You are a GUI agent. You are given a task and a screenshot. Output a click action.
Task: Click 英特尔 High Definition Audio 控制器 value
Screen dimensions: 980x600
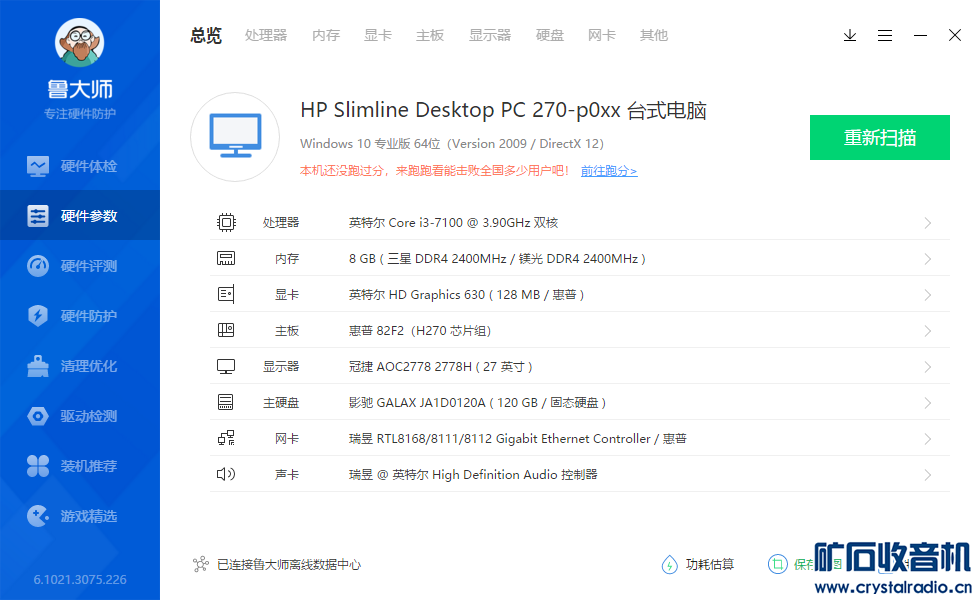pyautogui.click(x=473, y=474)
